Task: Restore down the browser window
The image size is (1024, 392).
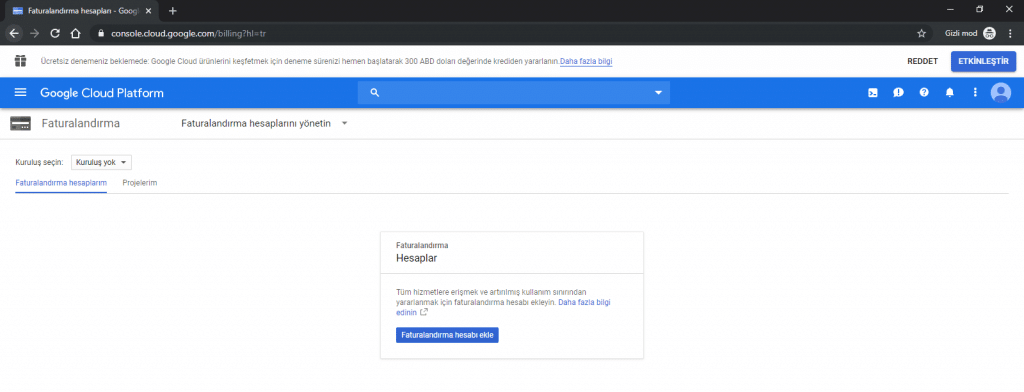Action: 979,10
